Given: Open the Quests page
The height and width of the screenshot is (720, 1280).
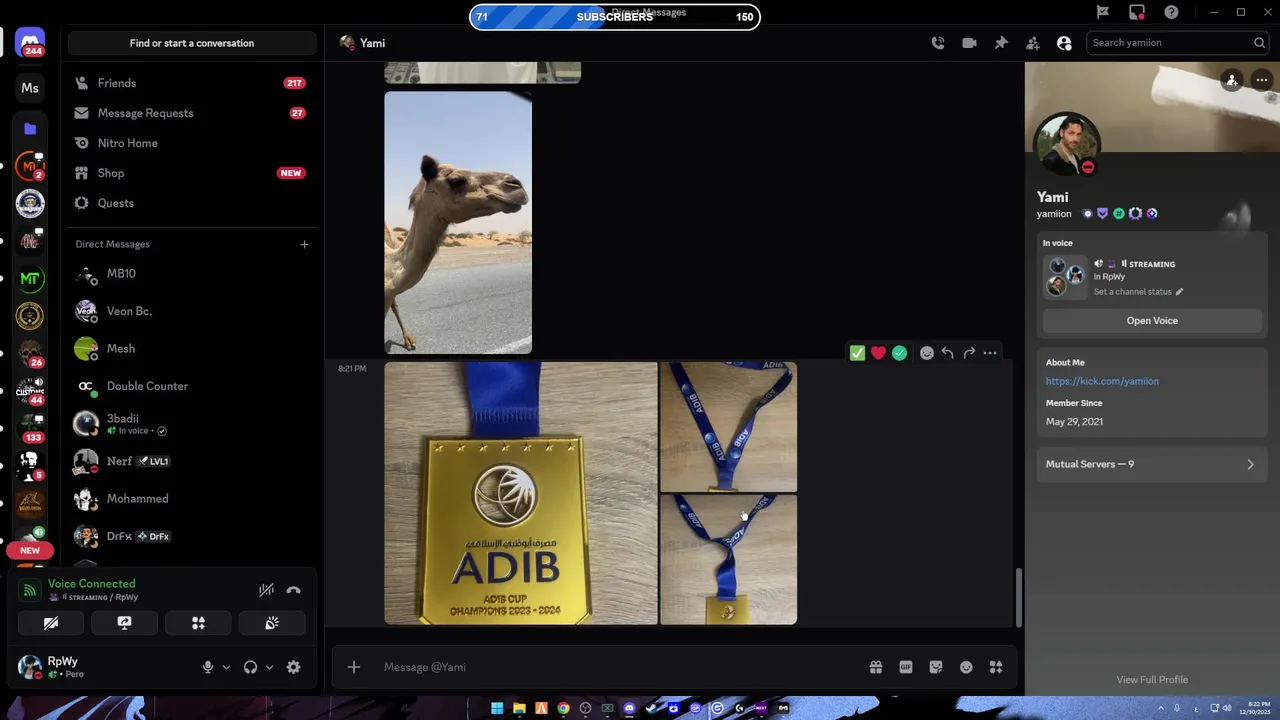Looking at the screenshot, I should tap(191, 203).
